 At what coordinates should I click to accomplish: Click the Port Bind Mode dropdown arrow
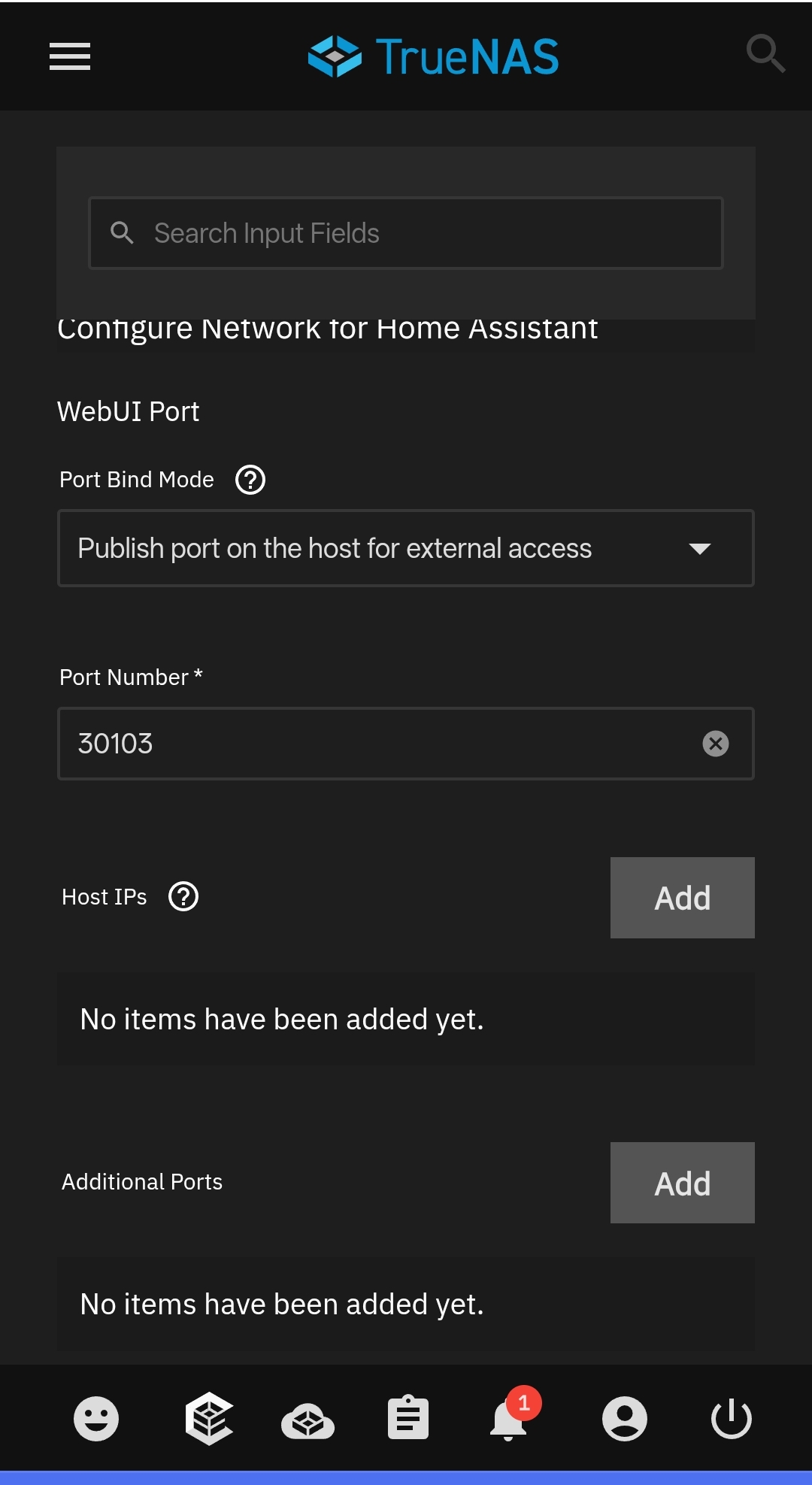700,549
